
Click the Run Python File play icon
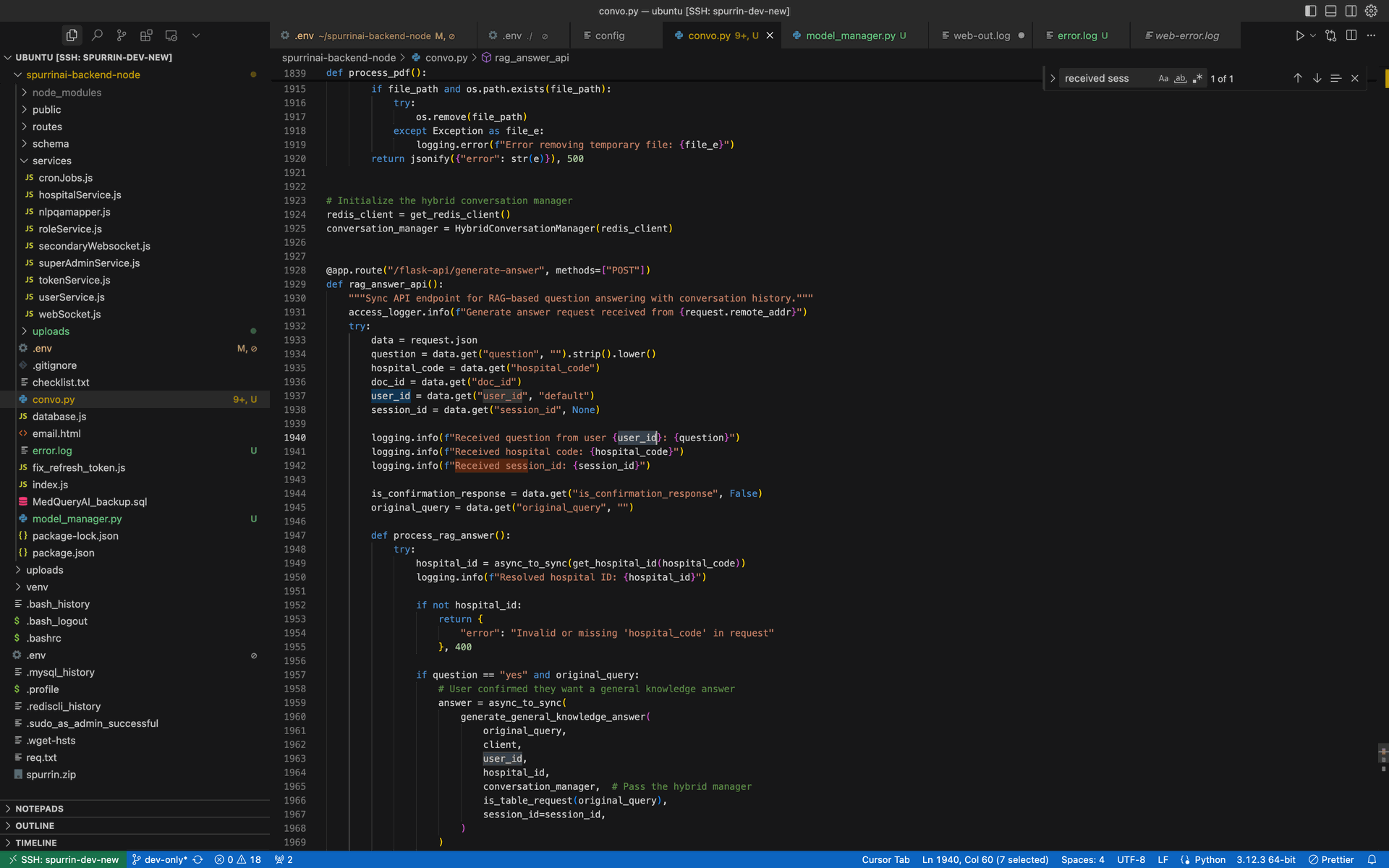pyautogui.click(x=1299, y=35)
